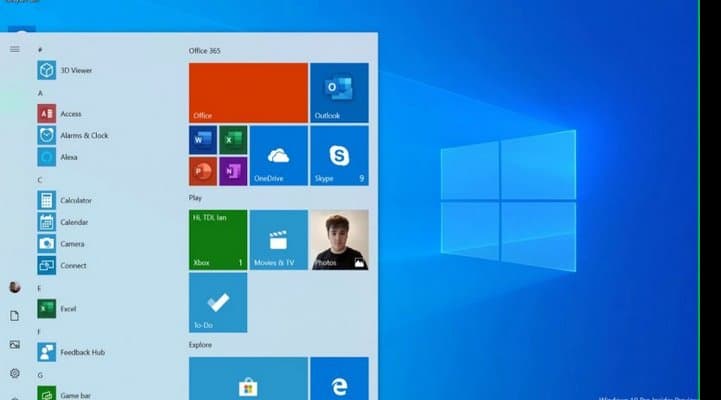Click the small Excel tile
Screen dimensions: 721x400
(x=233, y=140)
